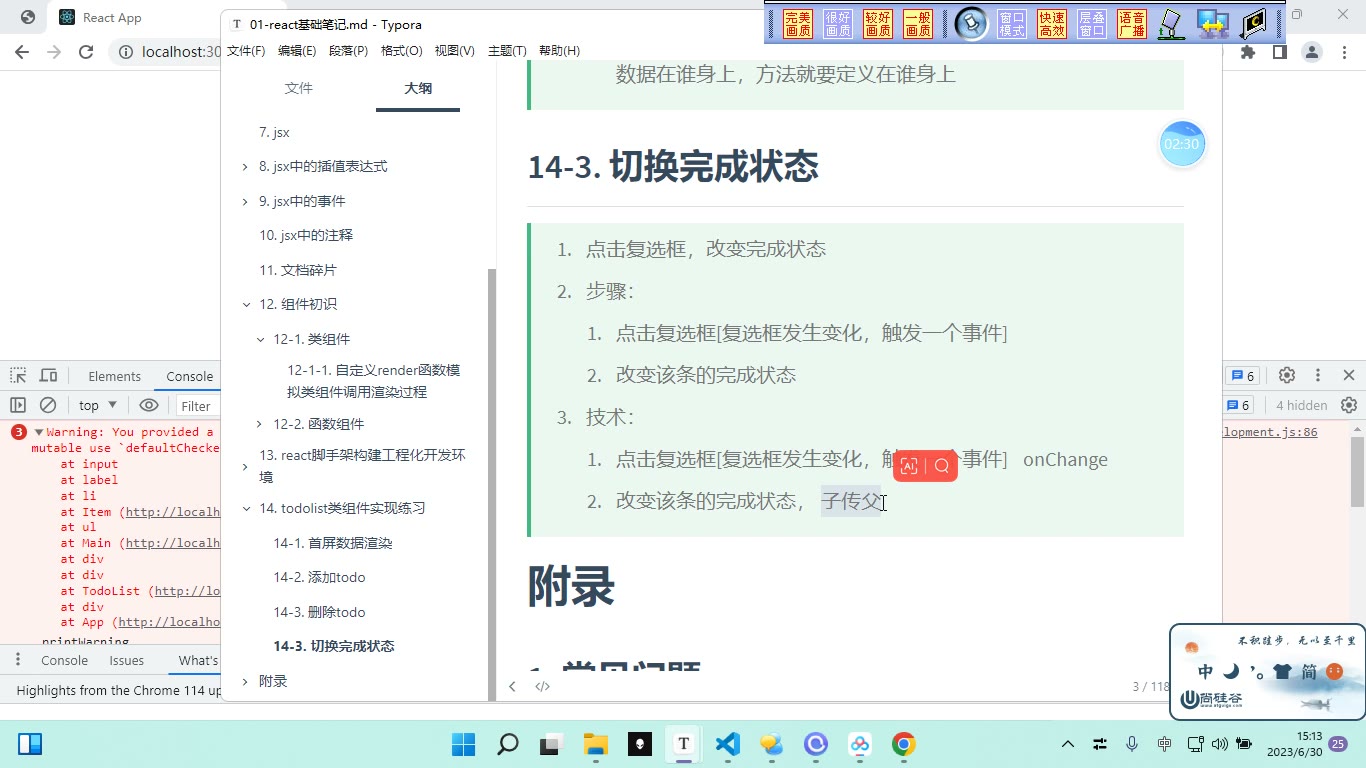
Task: Open the 语音广播 voice broadcast
Action: point(1132,24)
